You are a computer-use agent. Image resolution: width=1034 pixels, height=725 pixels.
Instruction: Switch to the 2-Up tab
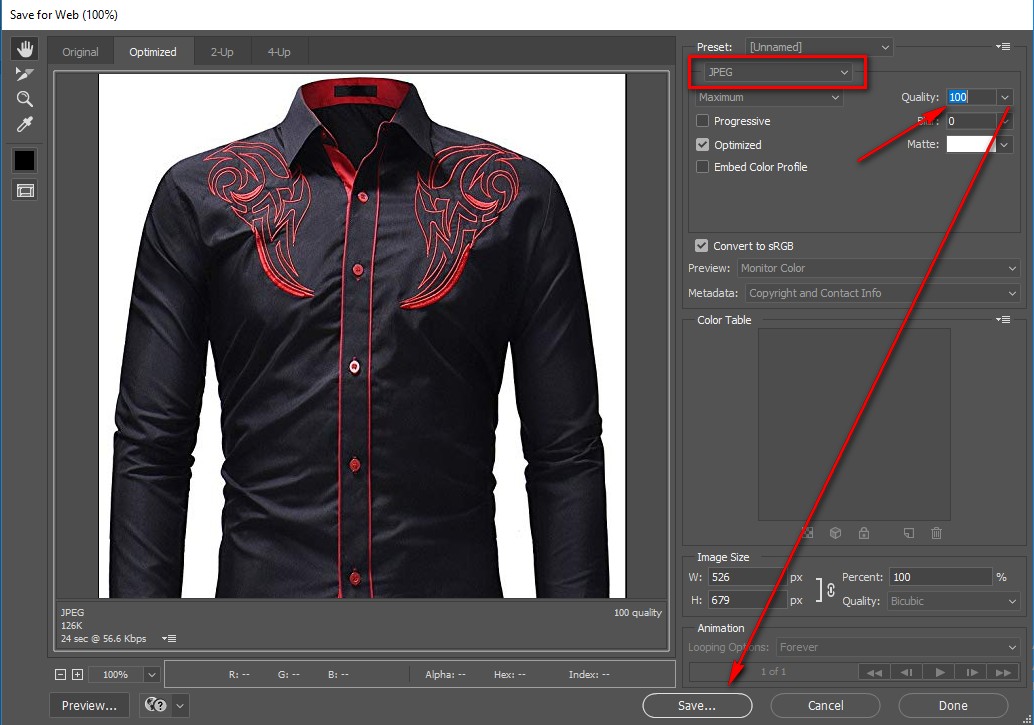(x=221, y=52)
